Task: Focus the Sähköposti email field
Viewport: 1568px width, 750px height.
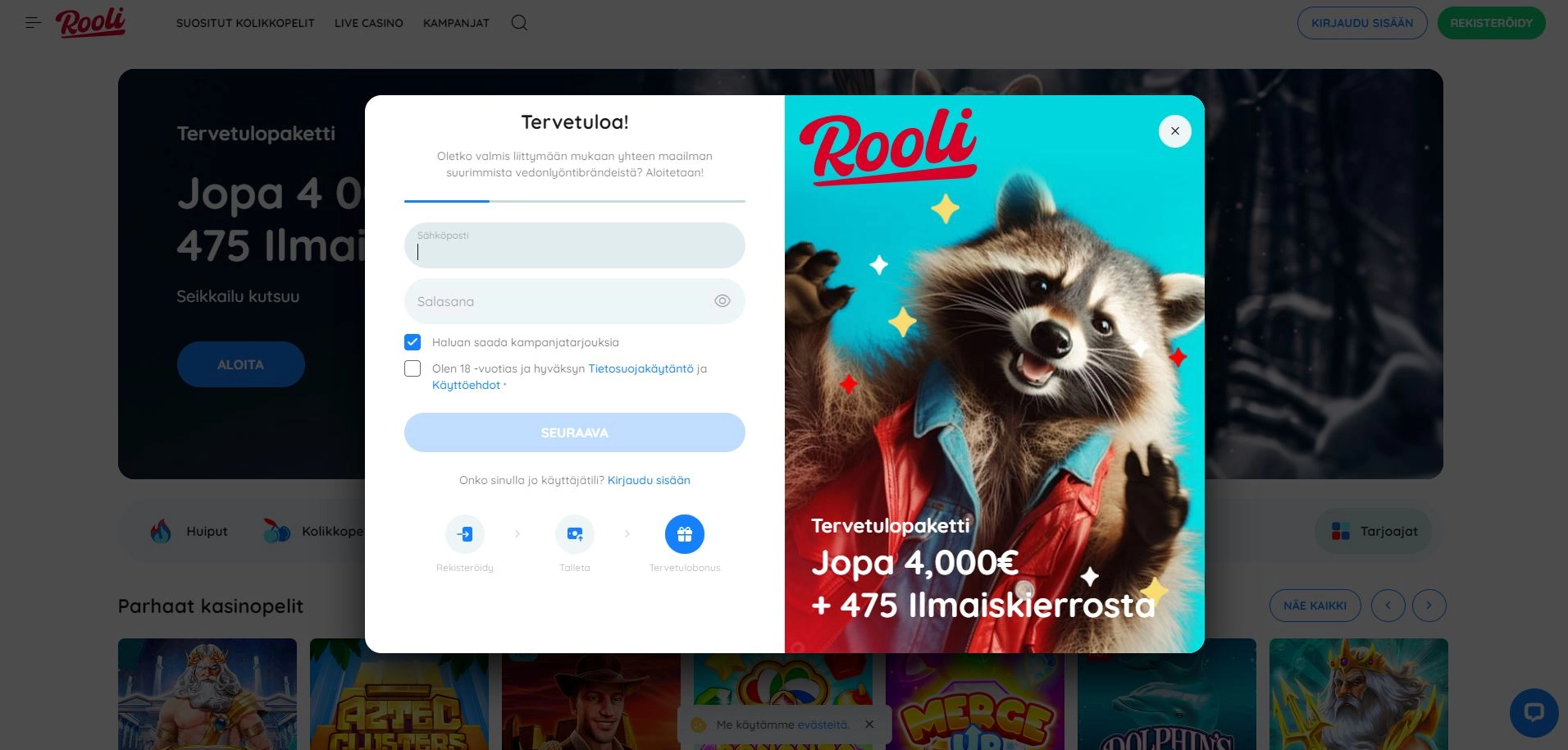Action: 575,245
